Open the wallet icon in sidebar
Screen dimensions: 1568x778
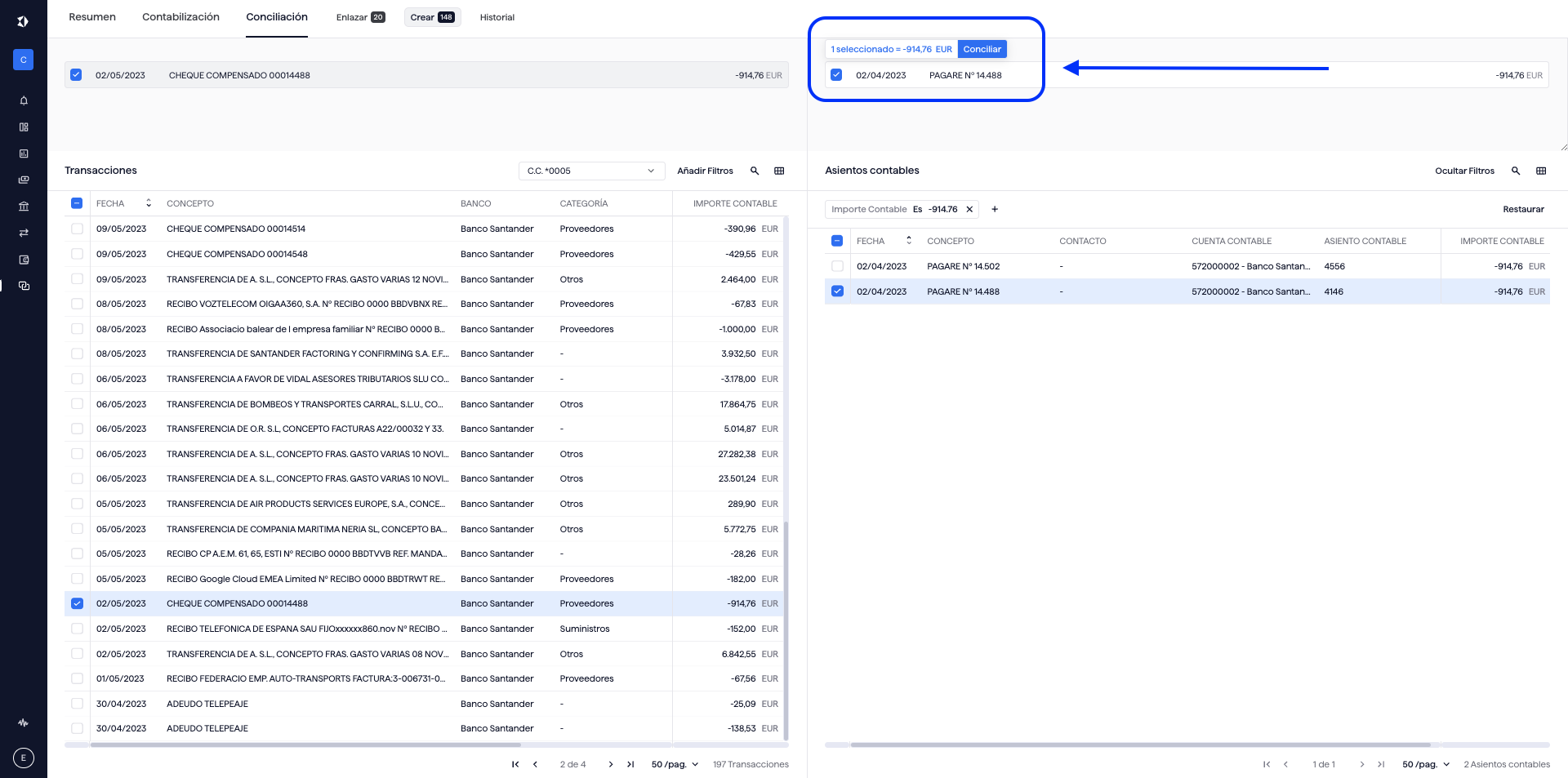click(24, 260)
